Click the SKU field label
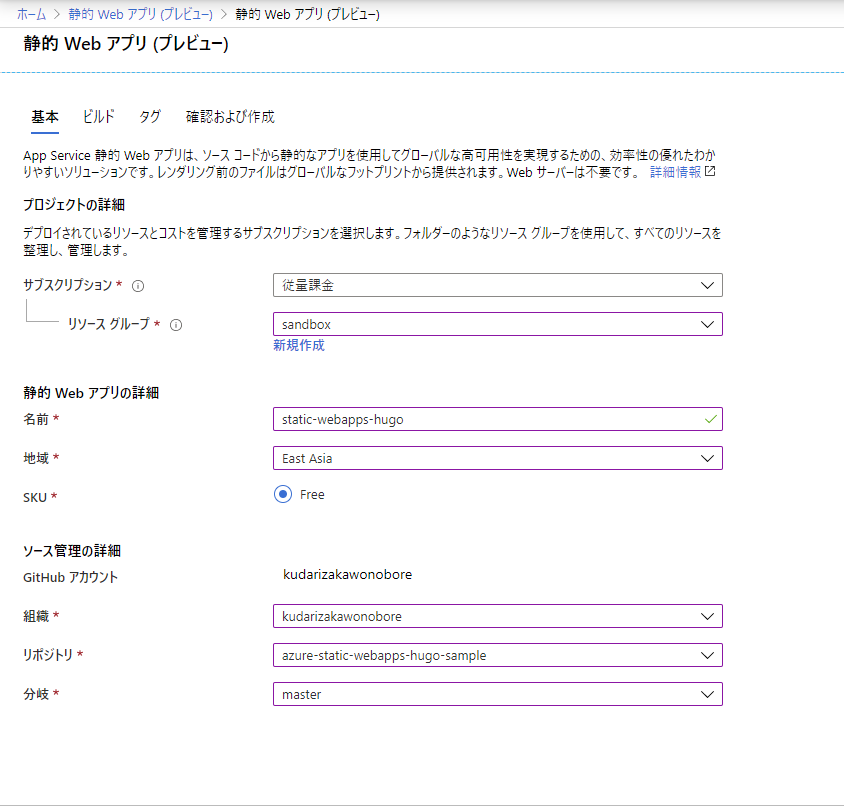 [35, 497]
